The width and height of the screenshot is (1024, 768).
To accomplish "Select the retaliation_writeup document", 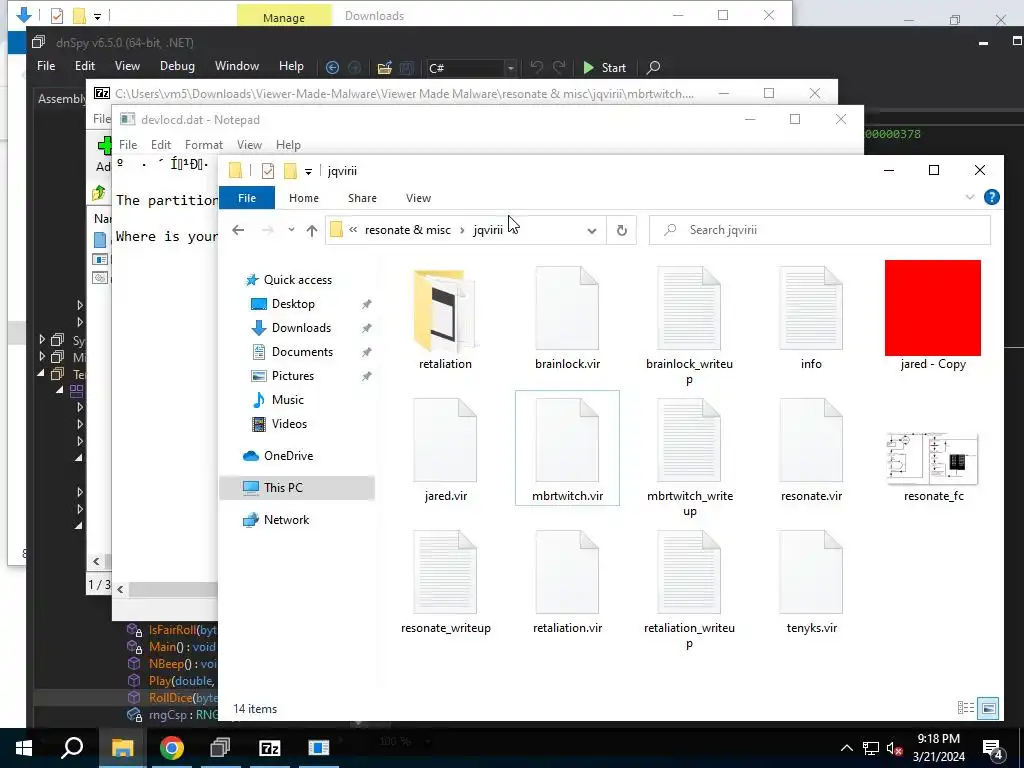I will (x=689, y=590).
